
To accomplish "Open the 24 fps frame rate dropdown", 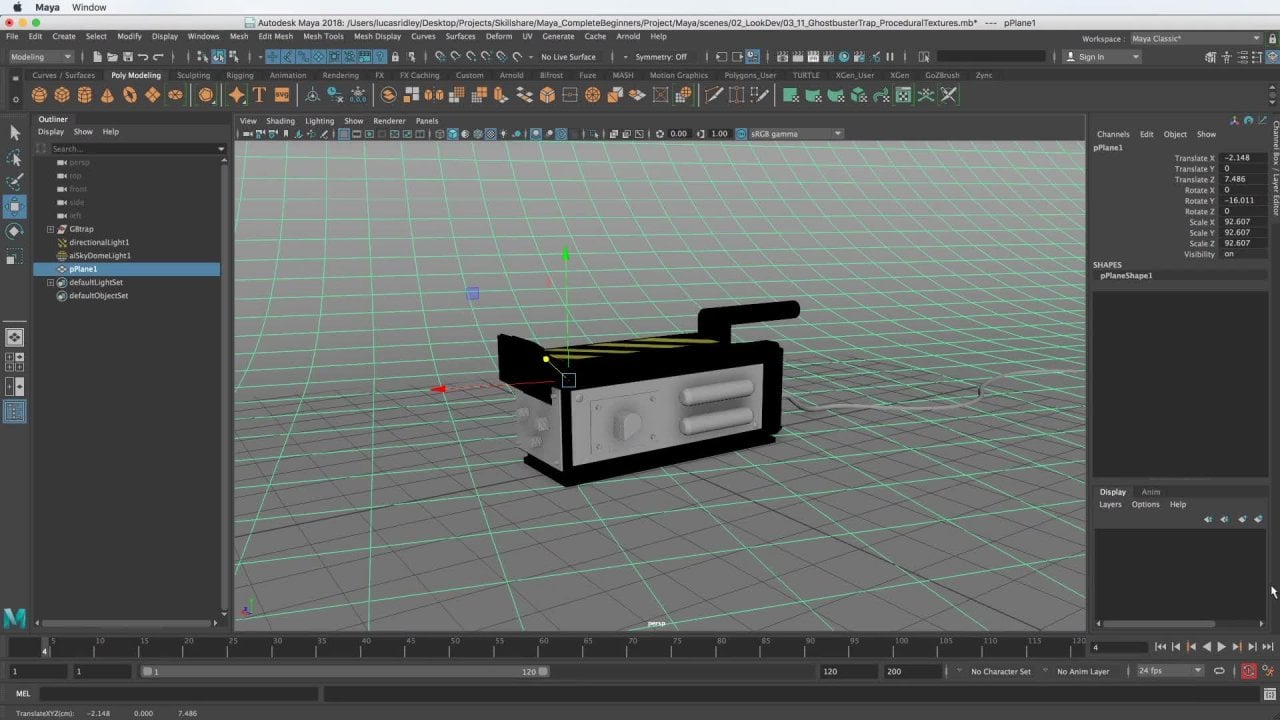I will click(x=1169, y=671).
